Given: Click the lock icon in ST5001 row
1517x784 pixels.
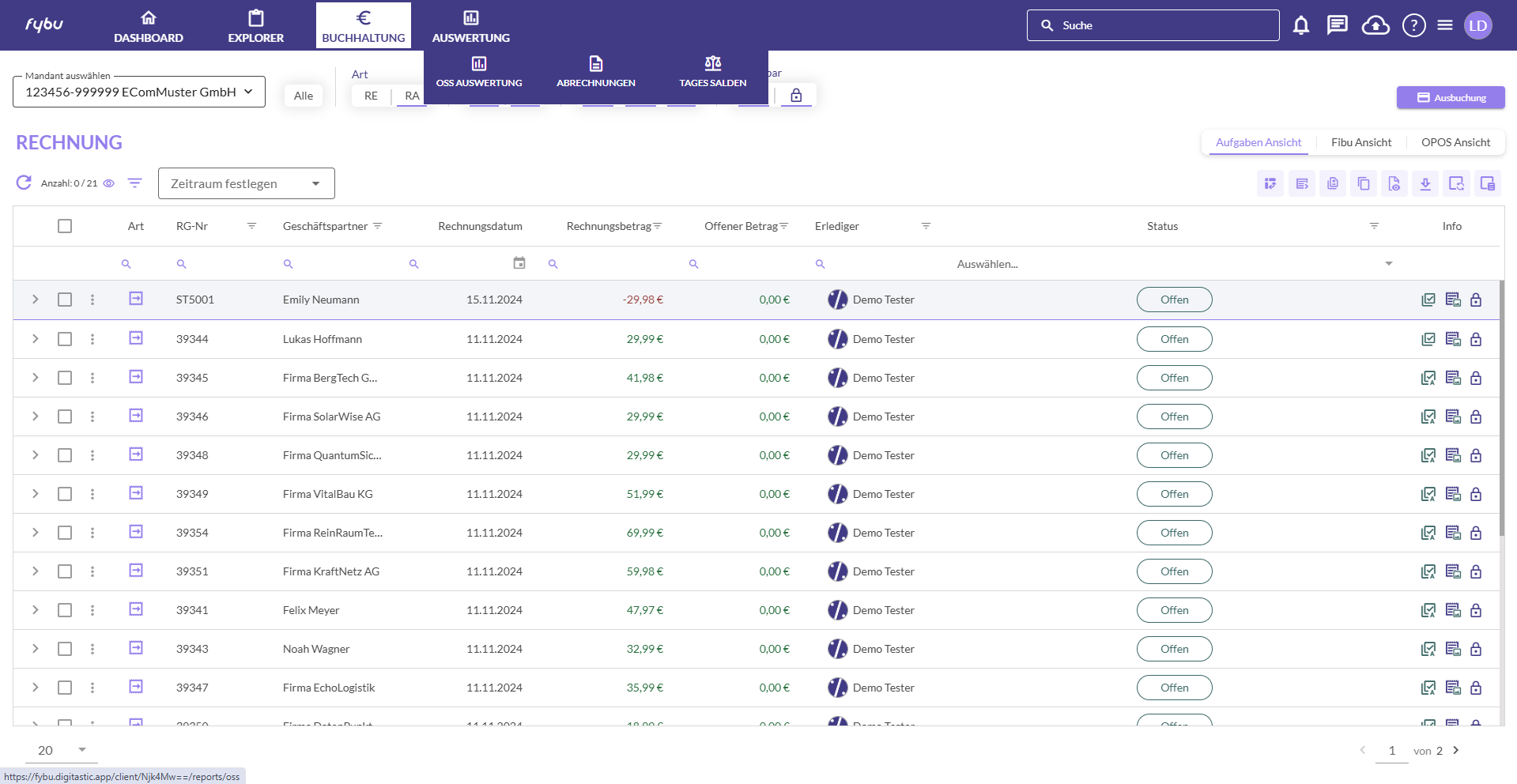Looking at the screenshot, I should point(1476,300).
